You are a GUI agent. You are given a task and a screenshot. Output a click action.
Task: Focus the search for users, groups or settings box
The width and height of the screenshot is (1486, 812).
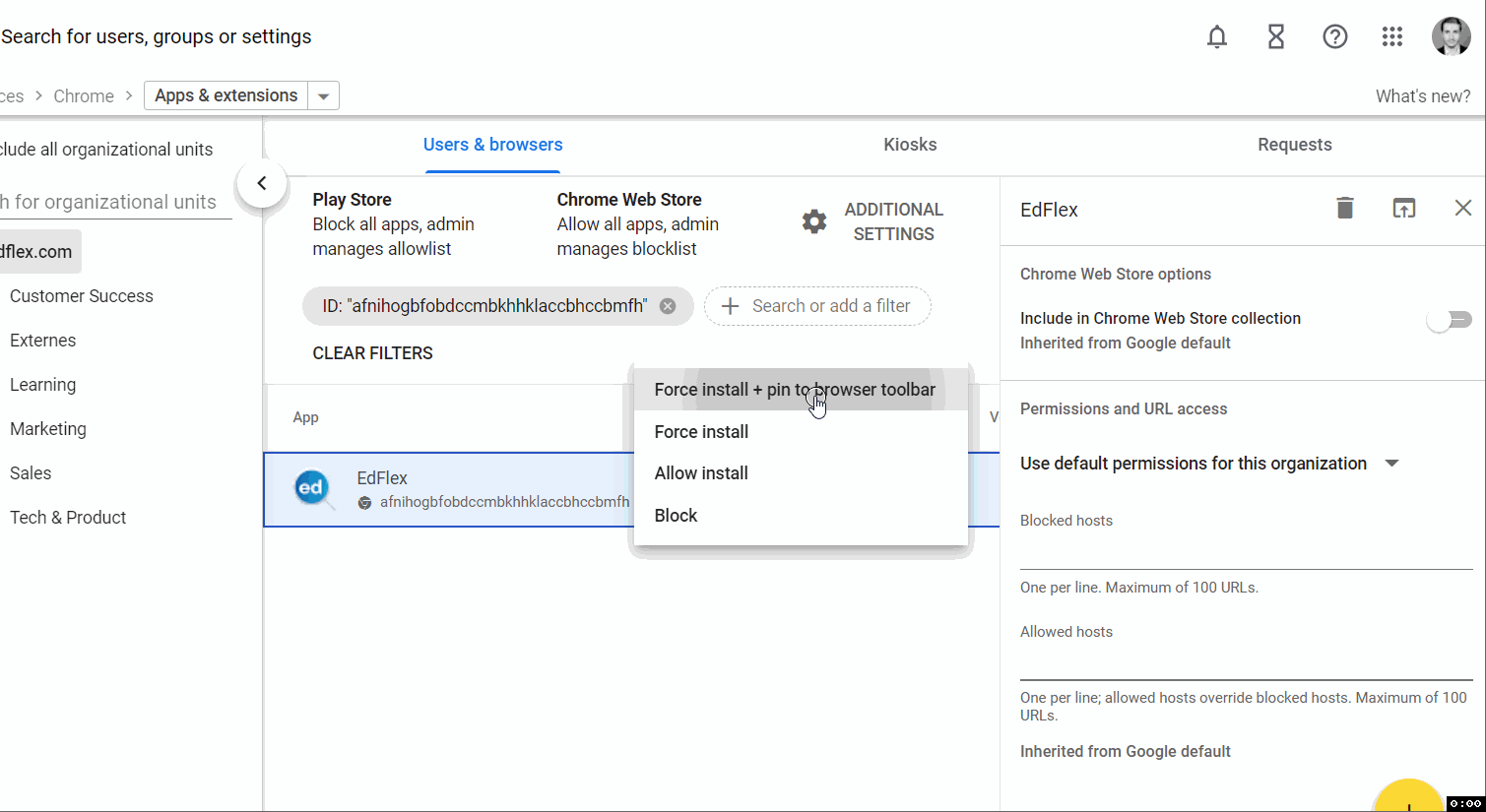(x=157, y=37)
